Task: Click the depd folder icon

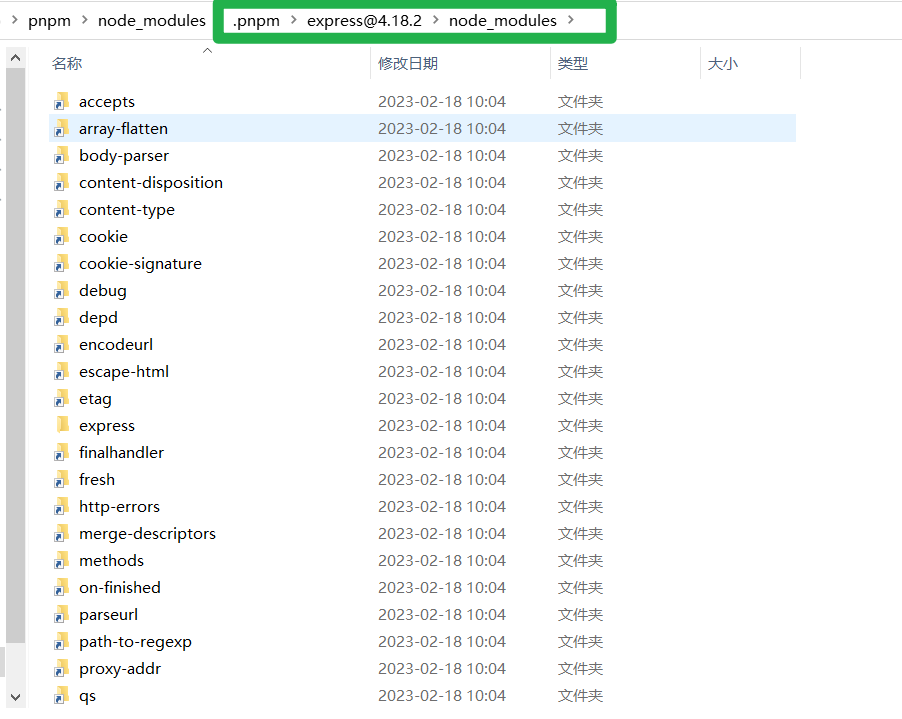Action: [62, 318]
